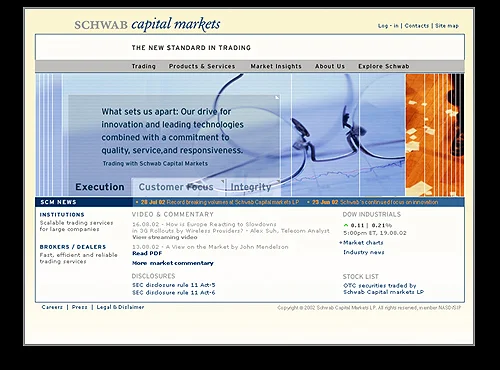Screen dimensions: 500x370
Task: Open SEC disclosure rule 11 Act-5
Action: [x=174, y=285]
